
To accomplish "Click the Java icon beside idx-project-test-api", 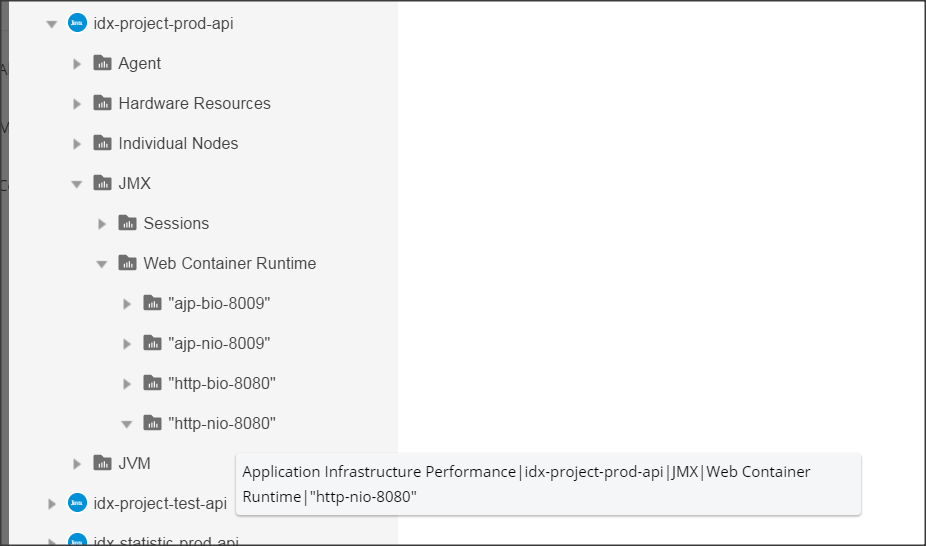I will (x=77, y=503).
